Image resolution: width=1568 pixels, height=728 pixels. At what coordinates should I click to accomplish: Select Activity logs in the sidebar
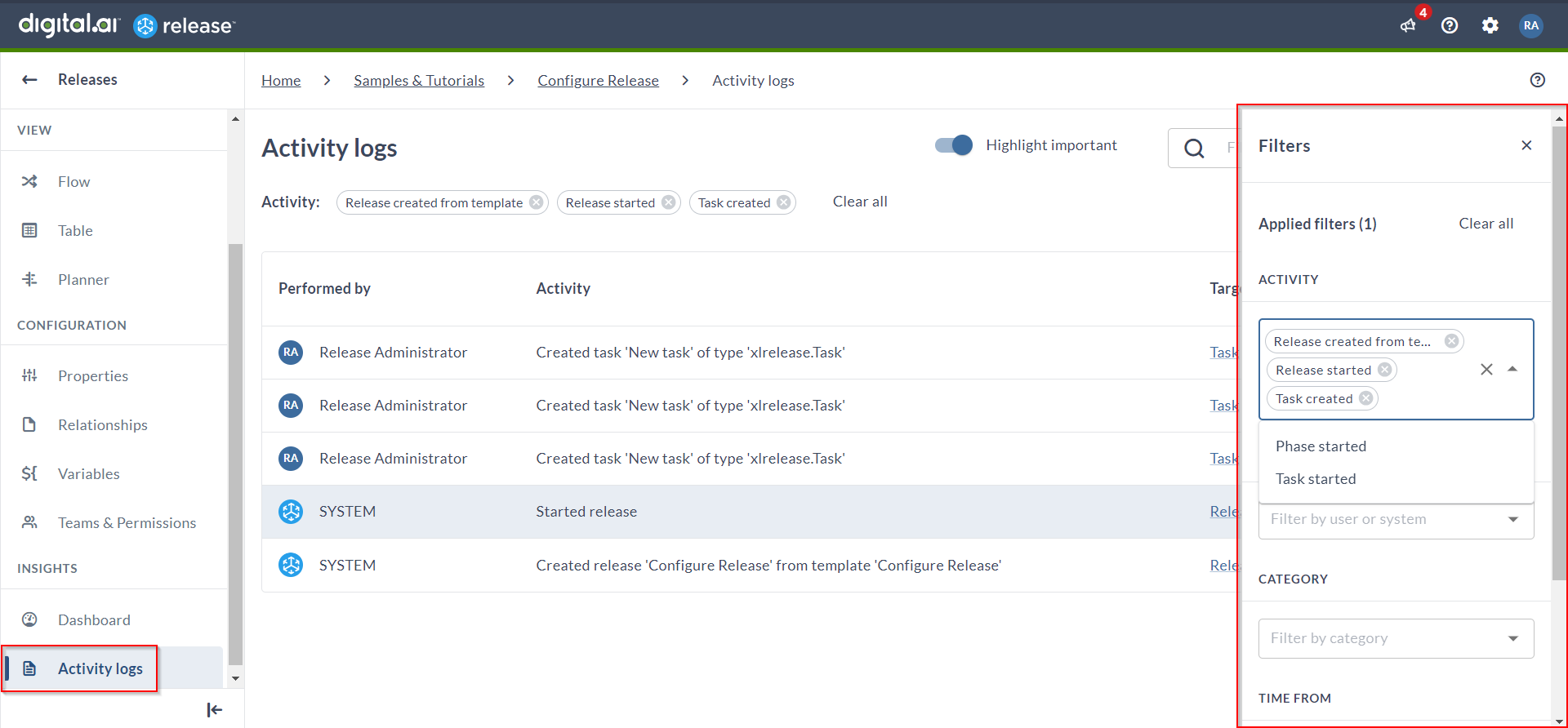[x=113, y=668]
